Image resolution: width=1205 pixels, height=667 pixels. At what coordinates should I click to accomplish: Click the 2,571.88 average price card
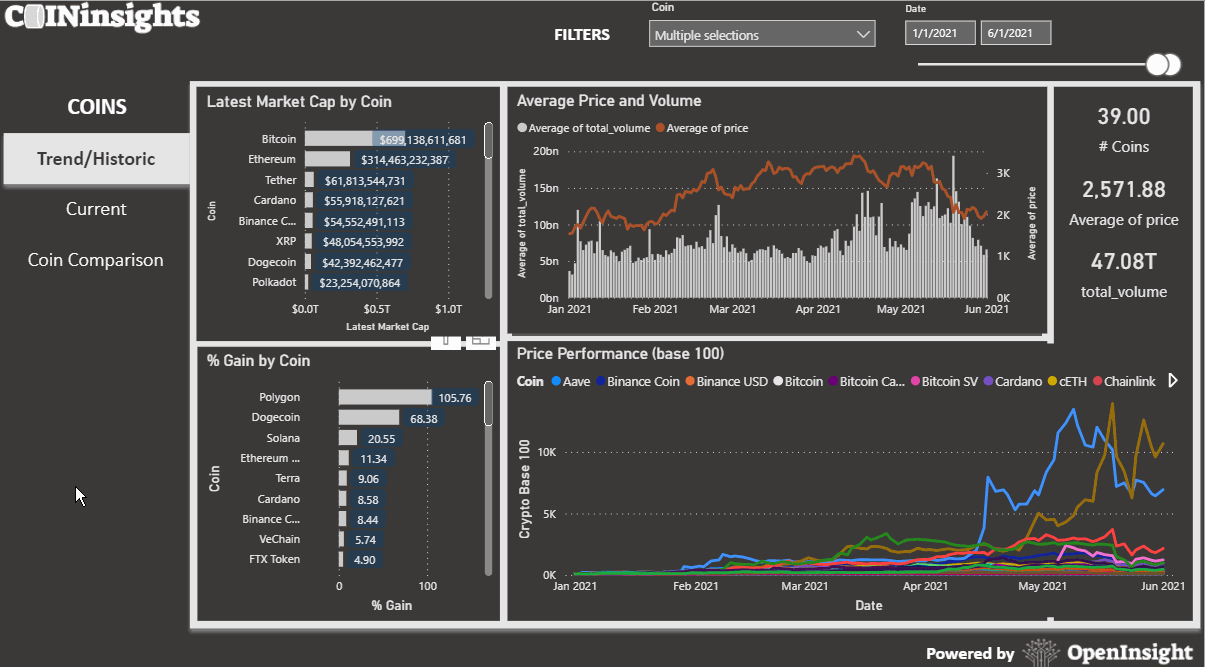pos(1123,189)
